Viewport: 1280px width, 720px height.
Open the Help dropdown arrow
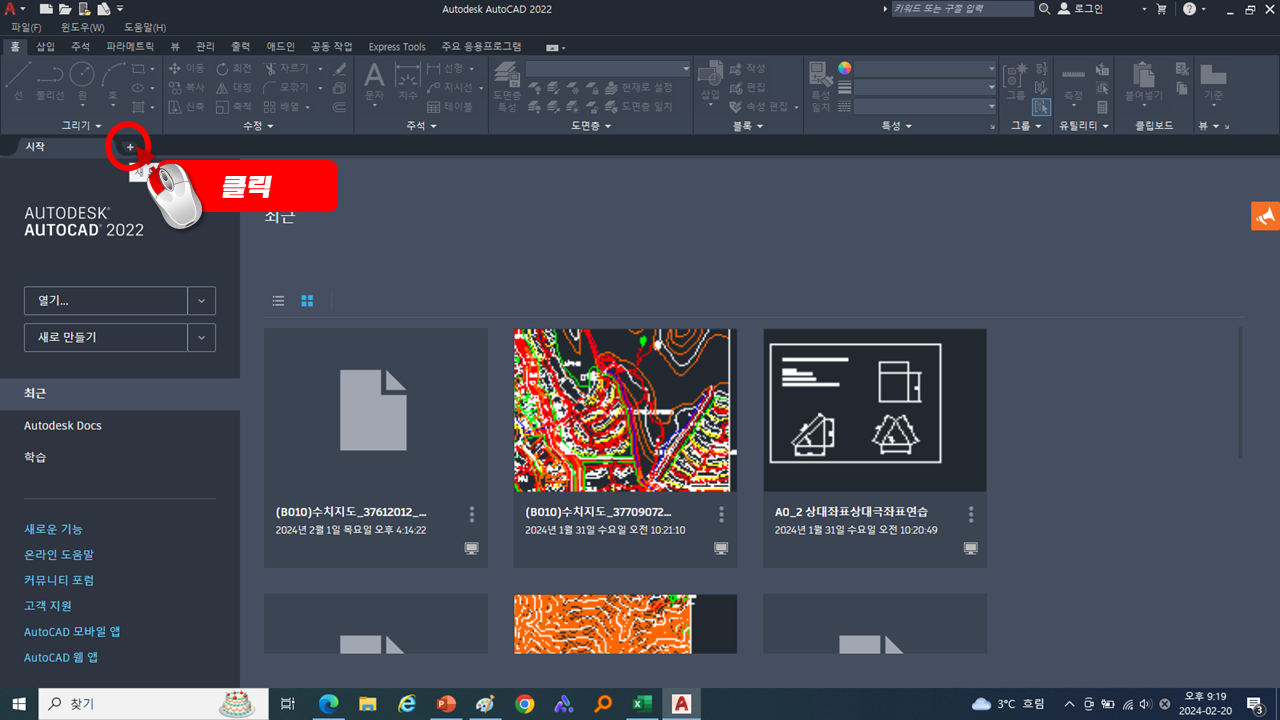coord(1205,9)
